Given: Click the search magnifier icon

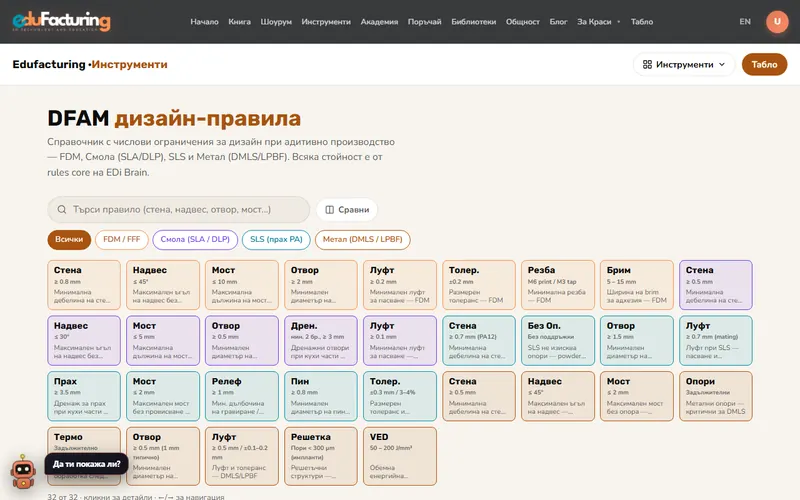Looking at the screenshot, I should click(x=62, y=210).
